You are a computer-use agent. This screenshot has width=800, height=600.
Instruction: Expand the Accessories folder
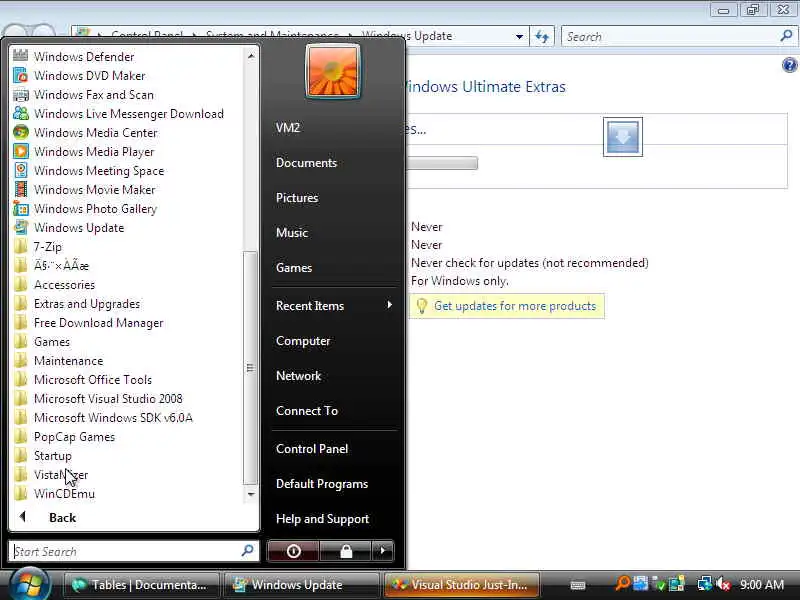point(54,285)
